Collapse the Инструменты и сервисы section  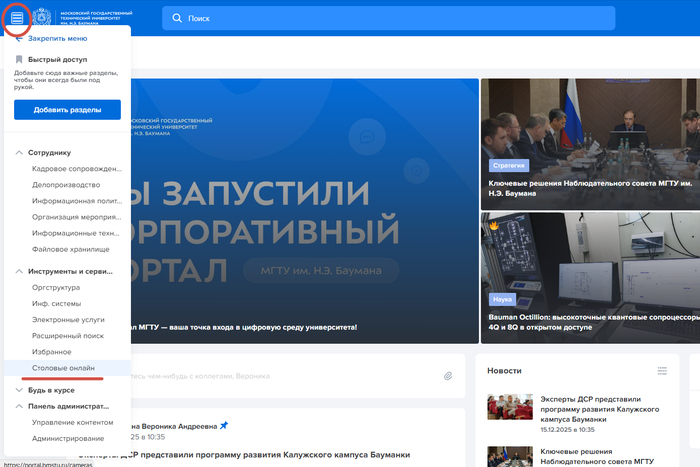tap(19, 272)
